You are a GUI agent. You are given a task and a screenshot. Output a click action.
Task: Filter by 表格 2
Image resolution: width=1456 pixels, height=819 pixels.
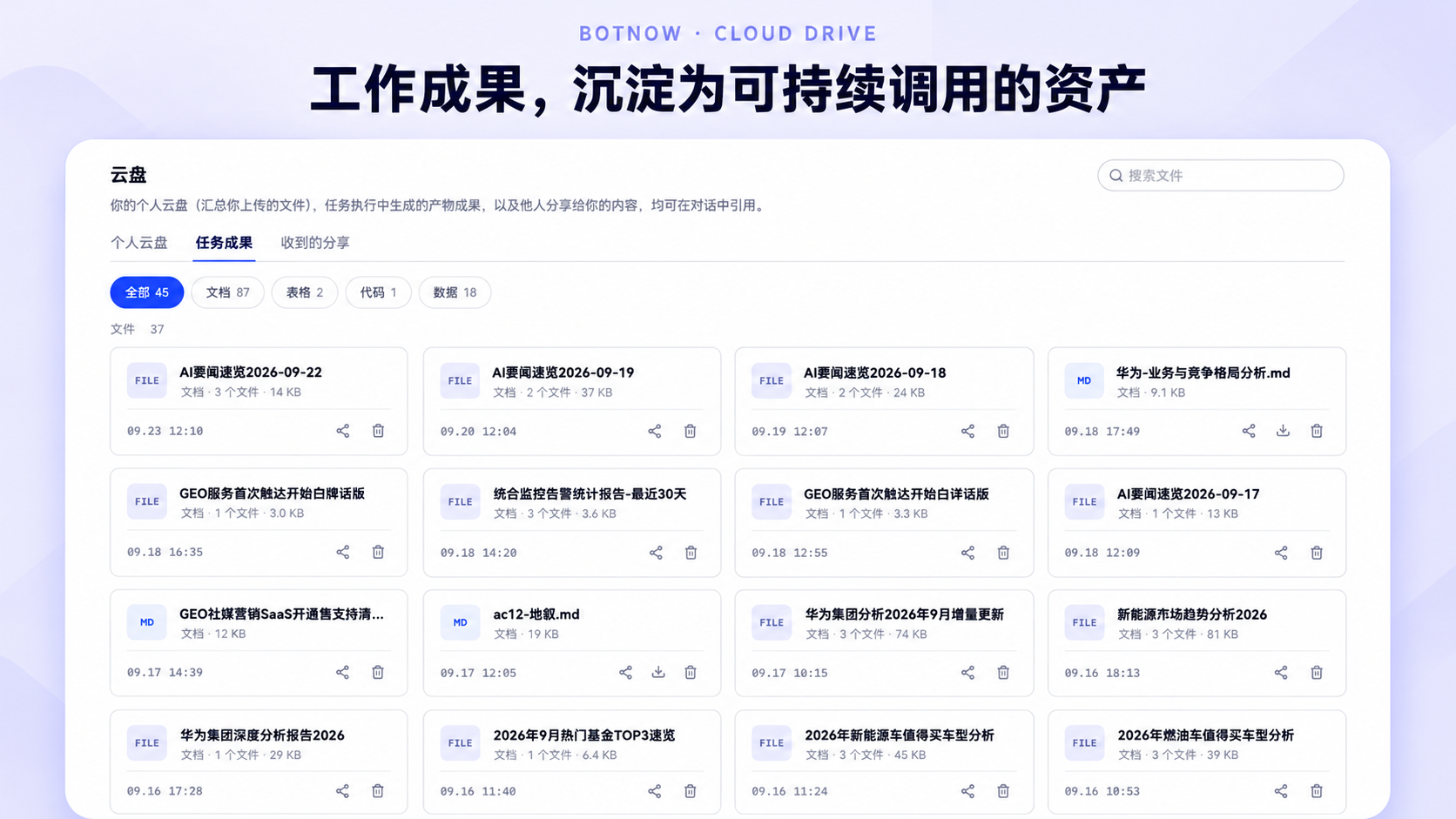(x=305, y=292)
